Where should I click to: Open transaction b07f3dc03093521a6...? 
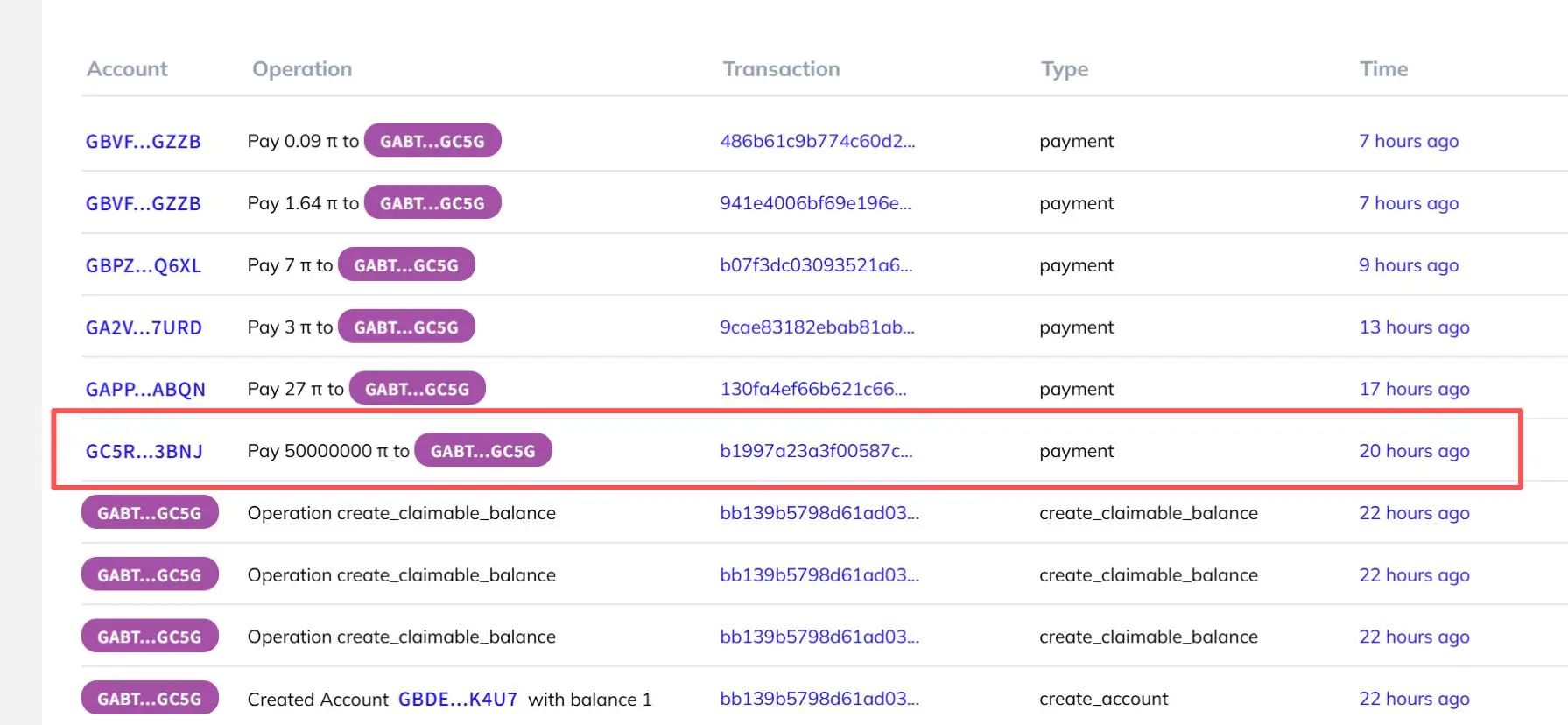816,265
